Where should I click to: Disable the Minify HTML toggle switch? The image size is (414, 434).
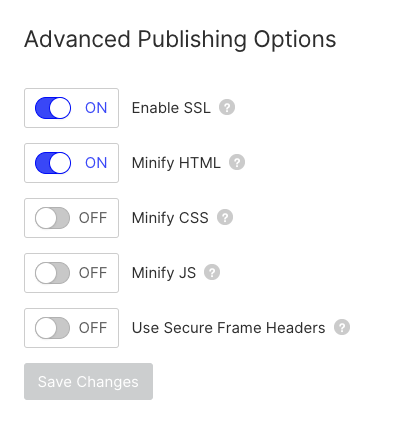(x=53, y=163)
